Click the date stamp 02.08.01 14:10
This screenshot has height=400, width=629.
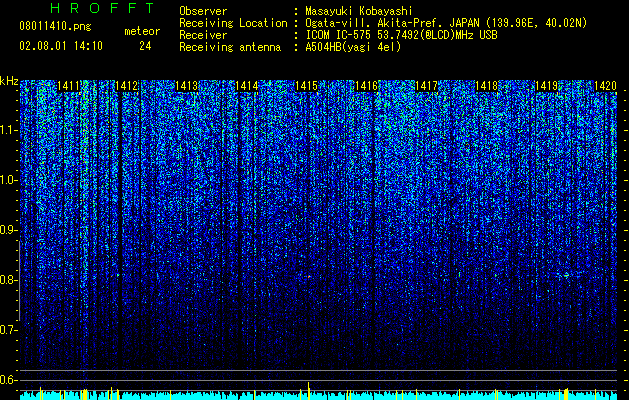pos(61,46)
